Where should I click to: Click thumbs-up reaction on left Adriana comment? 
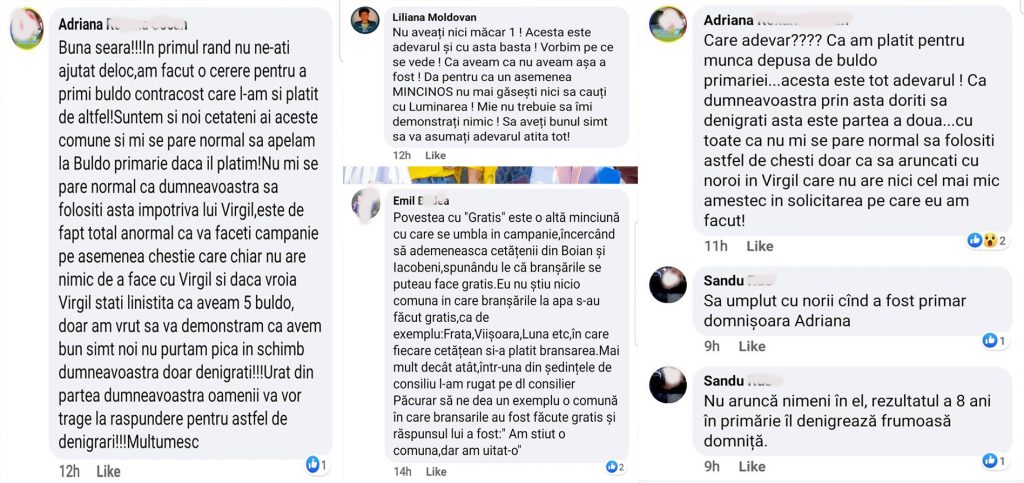pyautogui.click(x=317, y=465)
